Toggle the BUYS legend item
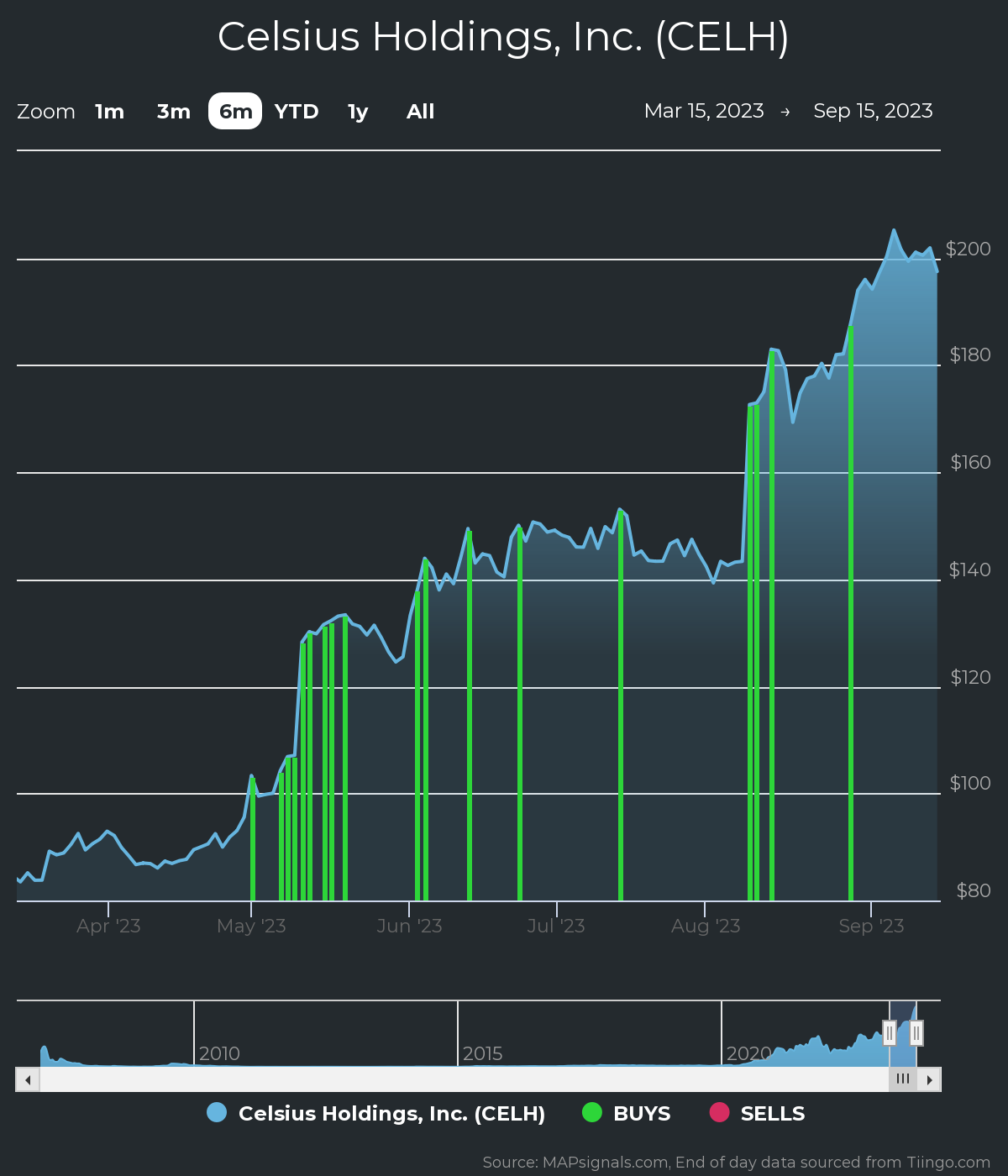Screen dimensions: 1008x1176 (642, 1113)
